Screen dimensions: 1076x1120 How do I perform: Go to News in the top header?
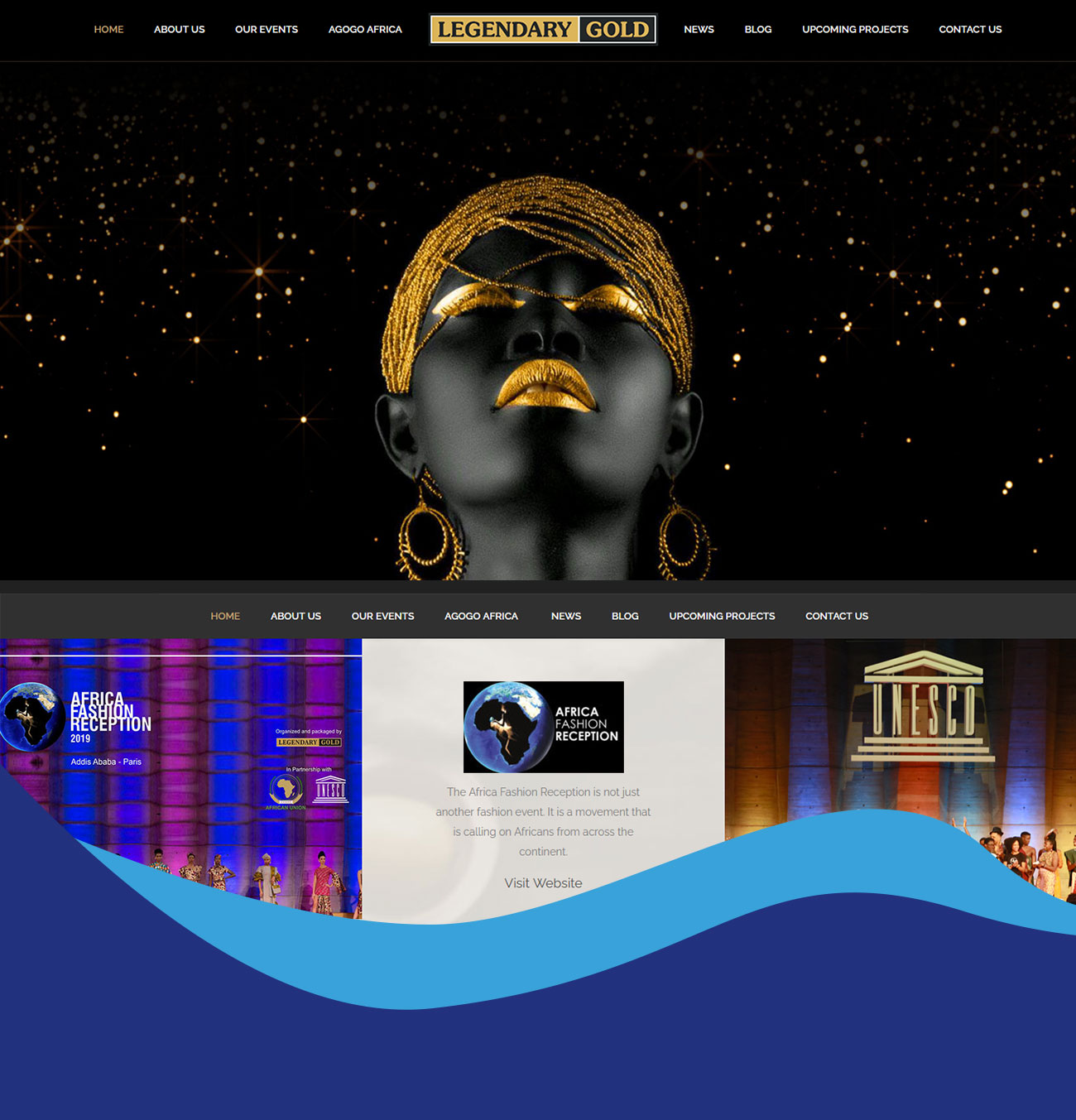point(699,30)
